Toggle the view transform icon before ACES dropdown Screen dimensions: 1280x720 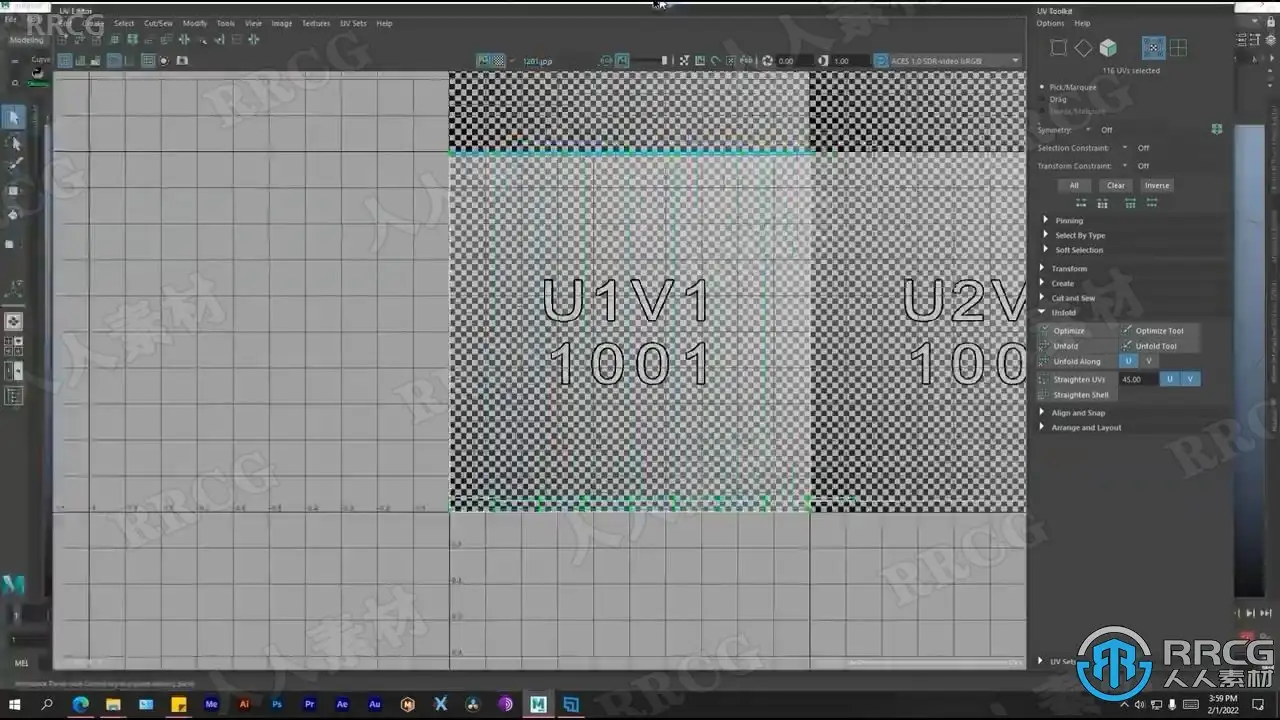(x=881, y=61)
